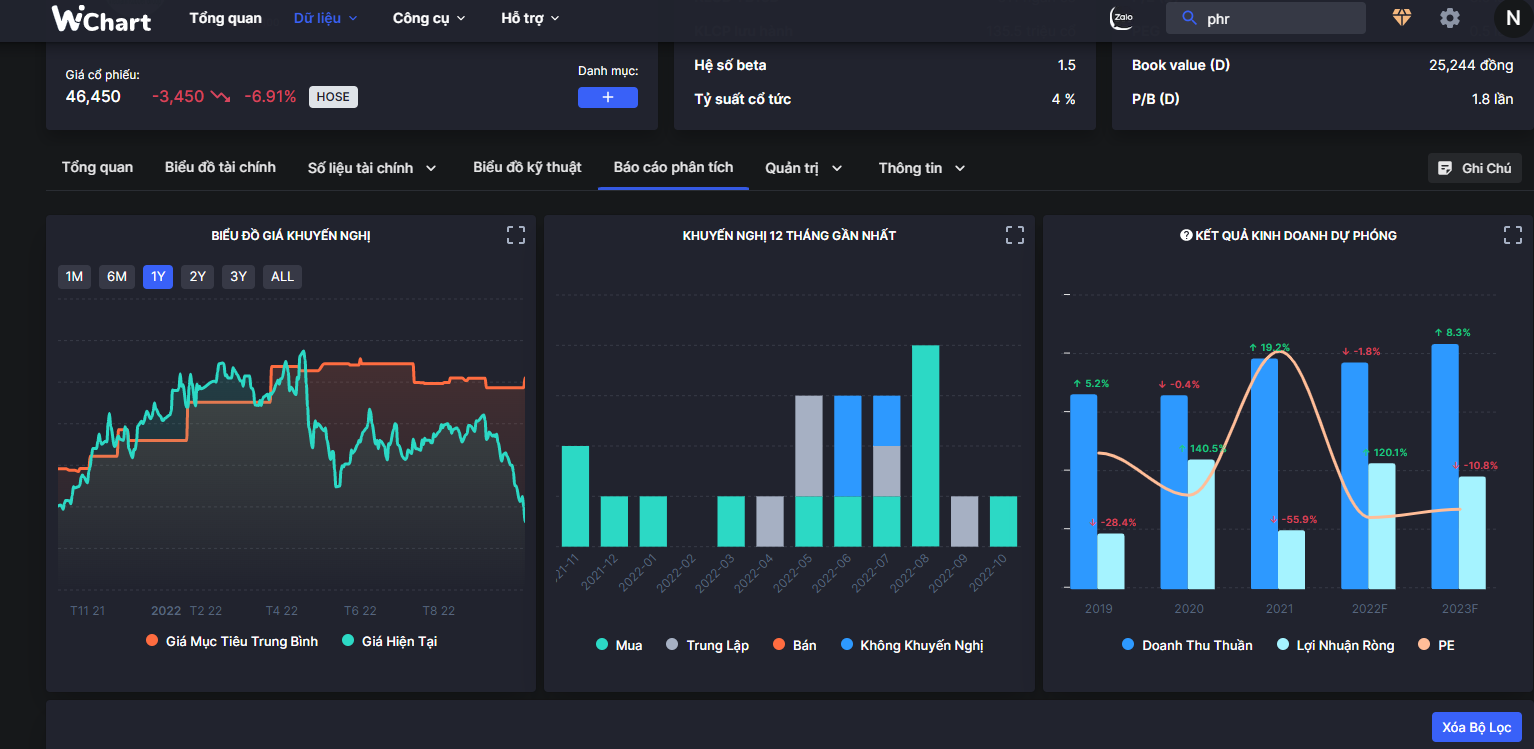Open the Zalo contact icon
This screenshot has width=1534, height=749.
pyautogui.click(x=1122, y=18)
